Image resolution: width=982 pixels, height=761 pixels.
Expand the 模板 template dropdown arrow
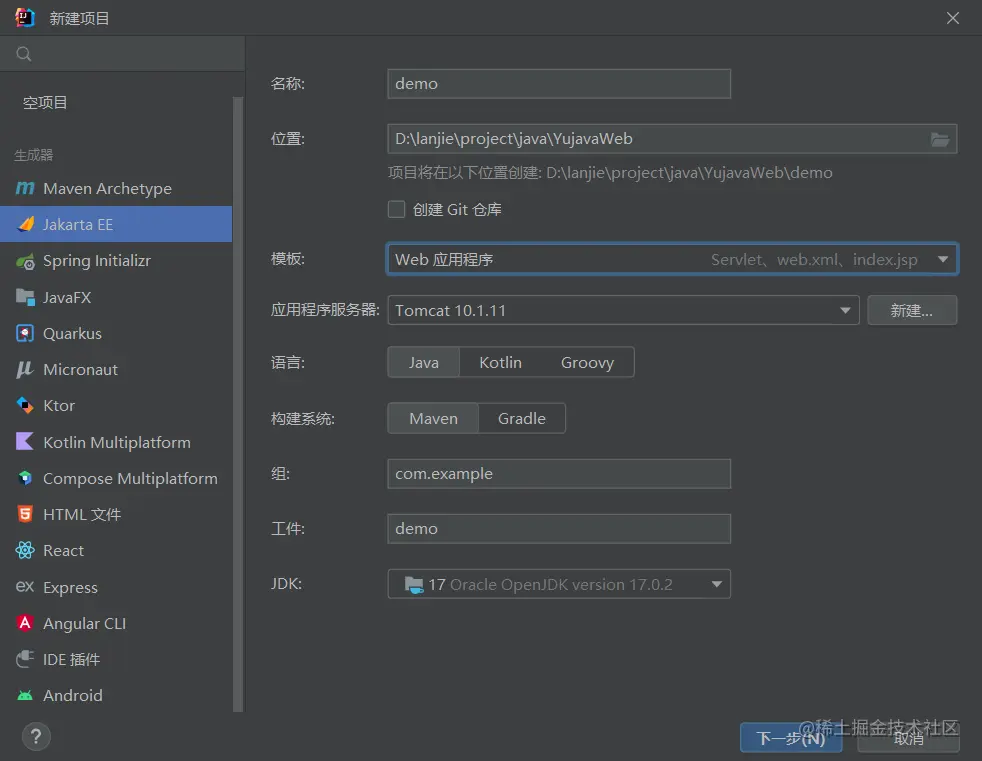tap(943, 259)
